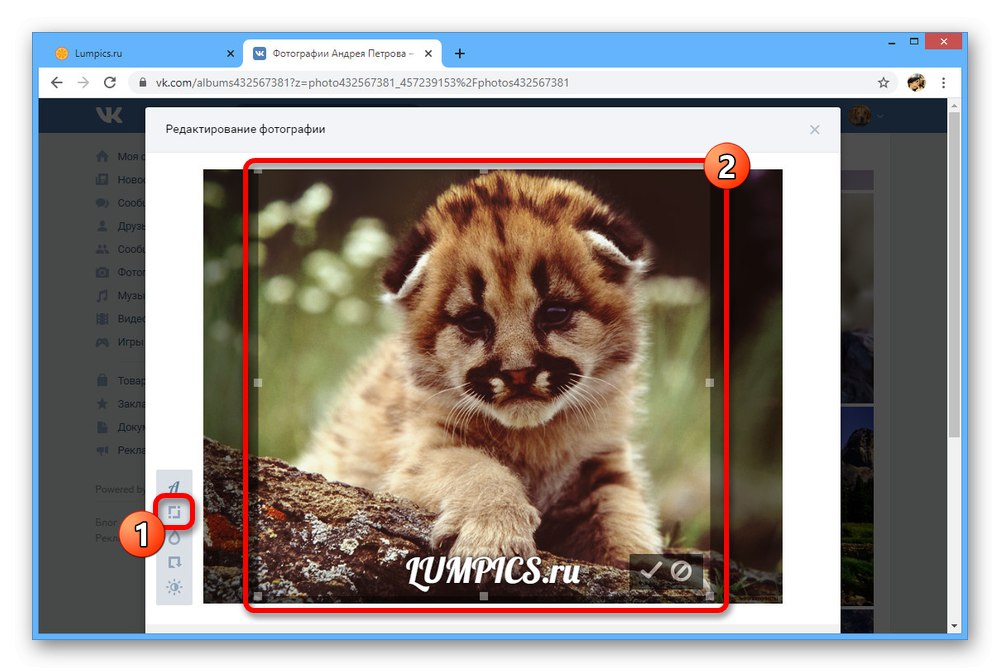
Task: Open Photos via camera icon in sidebar
Action: click(102, 272)
